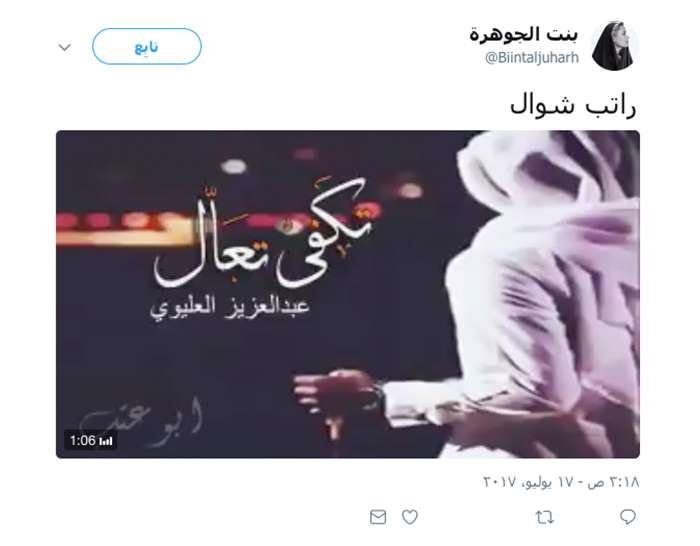Follow the account with the تابع button
Screen dimensions: 700x546
pos(147,46)
